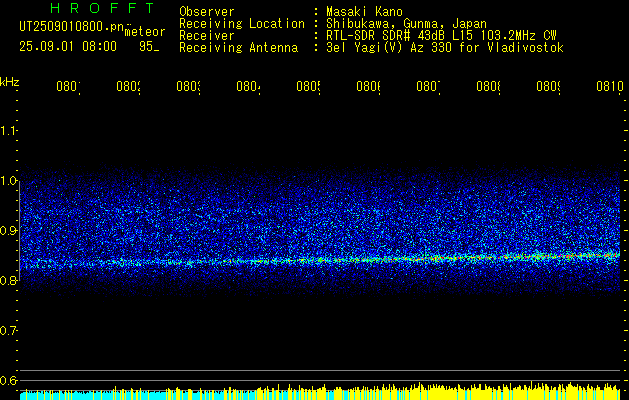Click the HROFFT title text
Screen dimensions: 629x400
103,8
